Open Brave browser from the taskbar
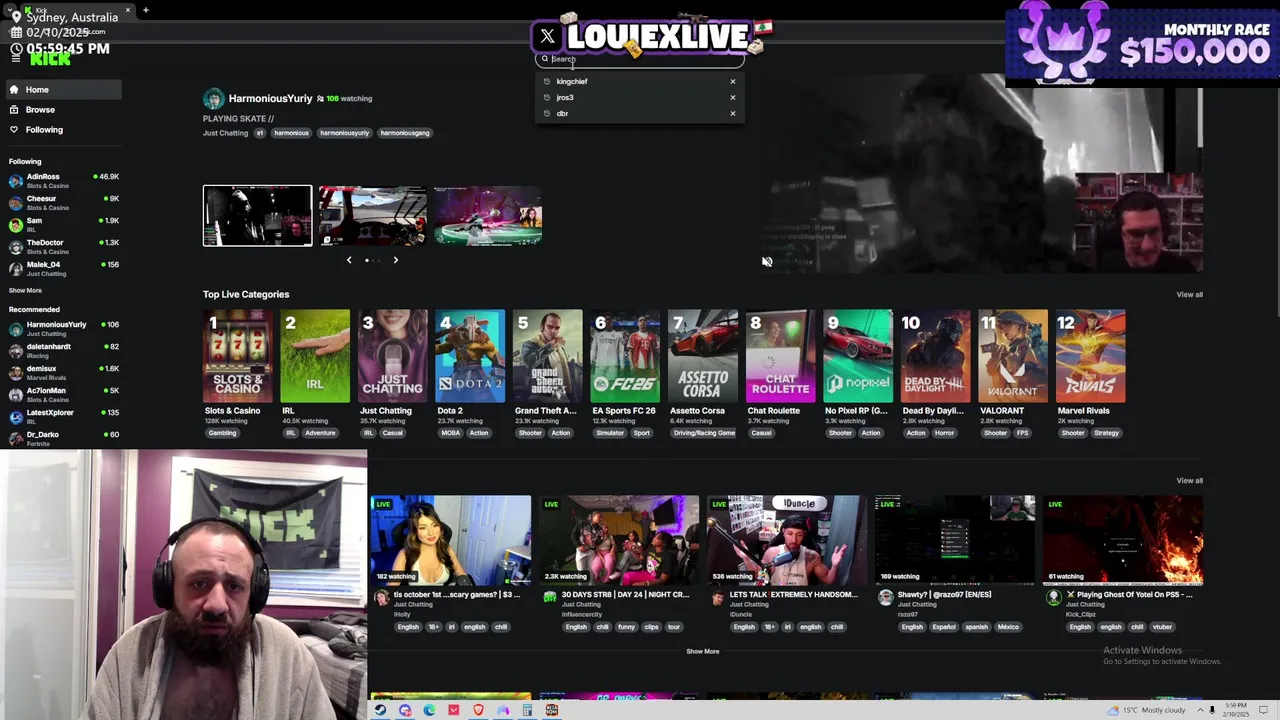The height and width of the screenshot is (720, 1280). [x=478, y=710]
